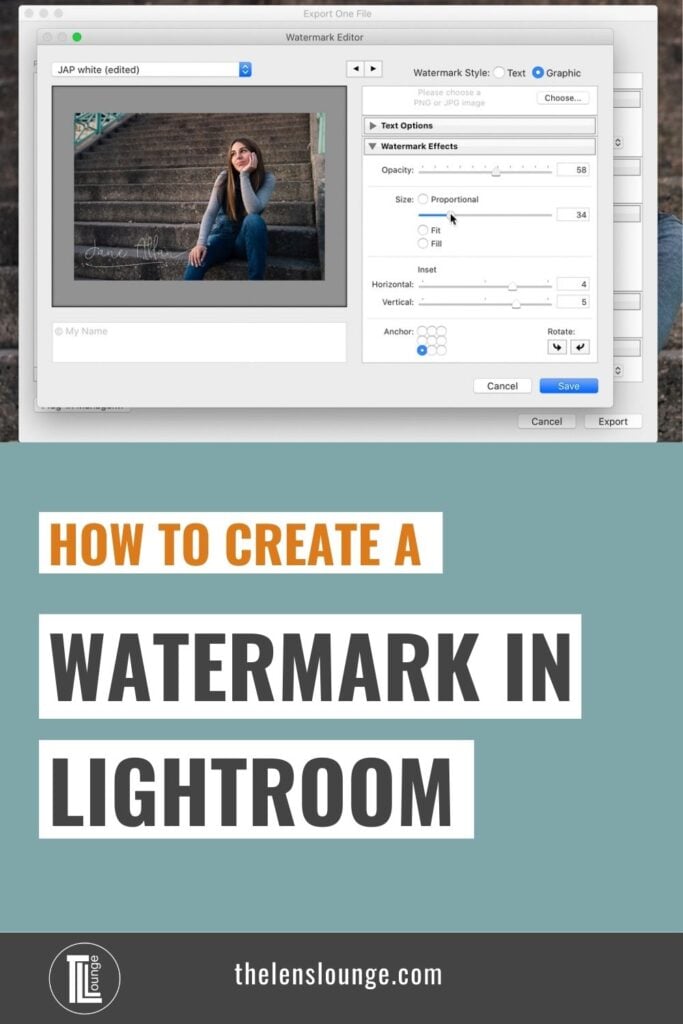Click thelenslounge.com text in footer
Image resolution: width=683 pixels, height=1024 pixels.
pos(338,974)
